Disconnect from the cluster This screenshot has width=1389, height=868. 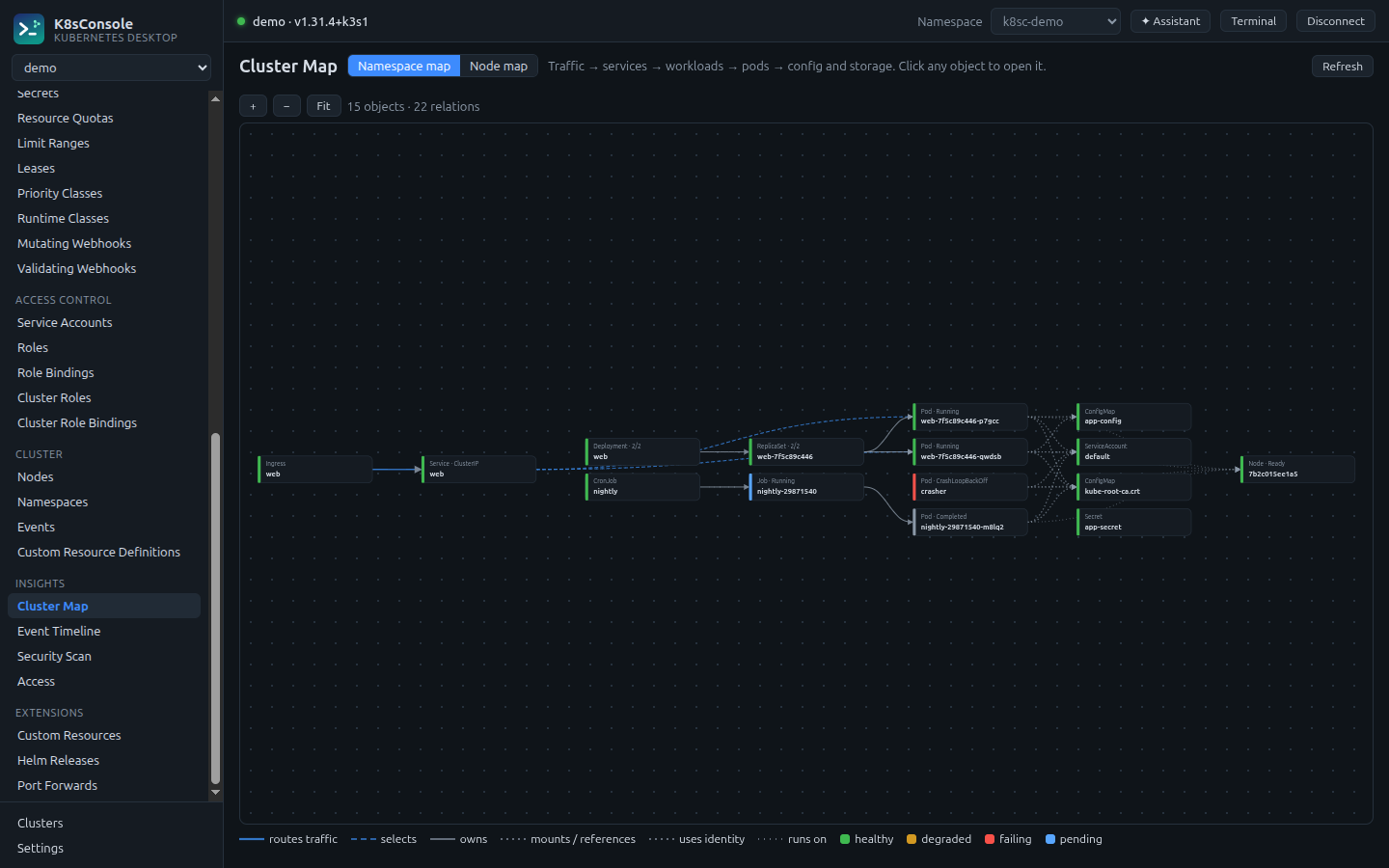tap(1336, 21)
